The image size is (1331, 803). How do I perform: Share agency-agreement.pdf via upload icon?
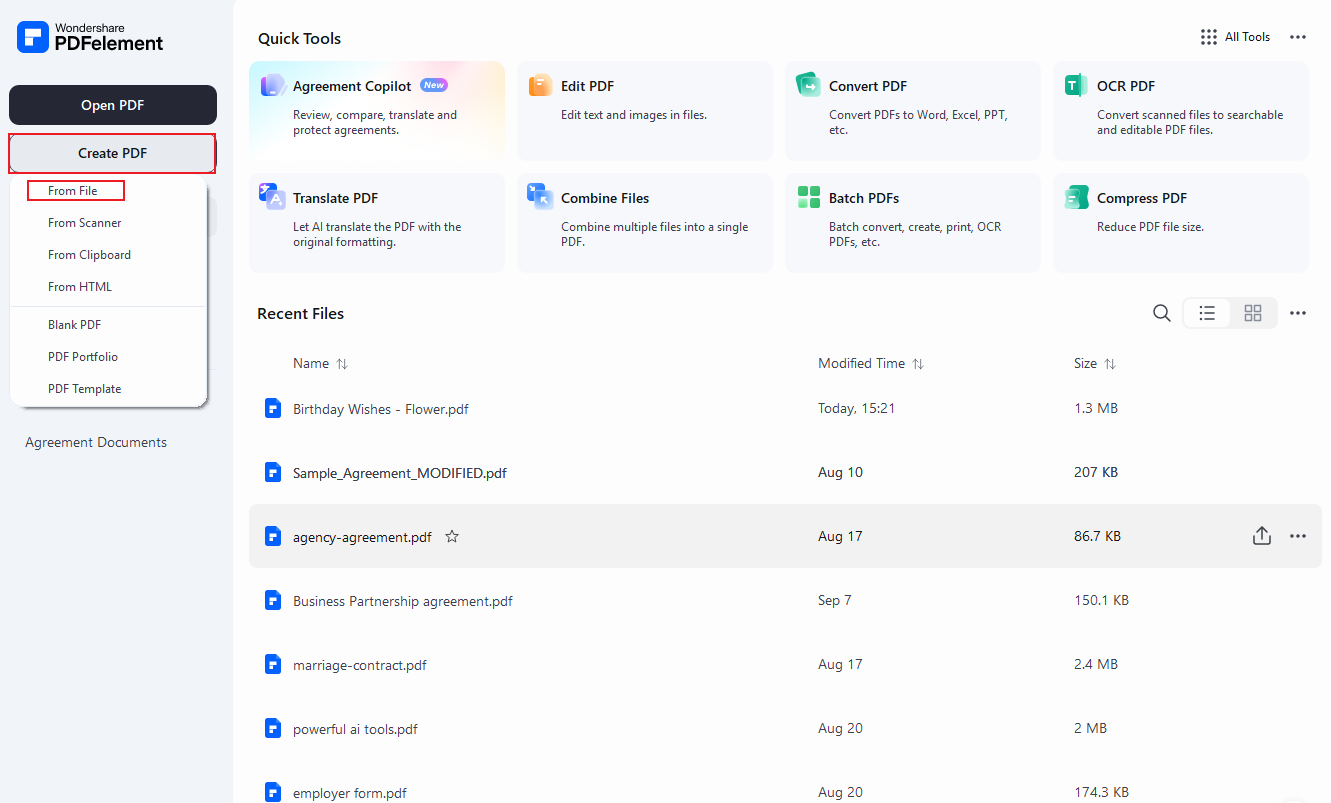point(1262,536)
